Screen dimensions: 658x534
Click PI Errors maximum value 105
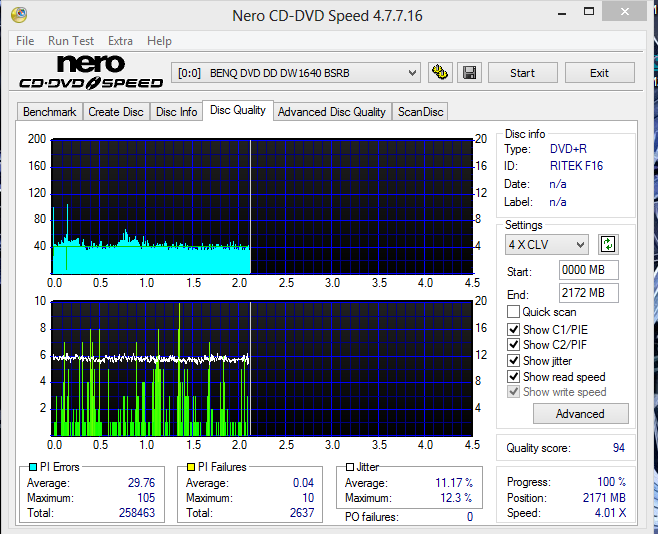(146, 498)
